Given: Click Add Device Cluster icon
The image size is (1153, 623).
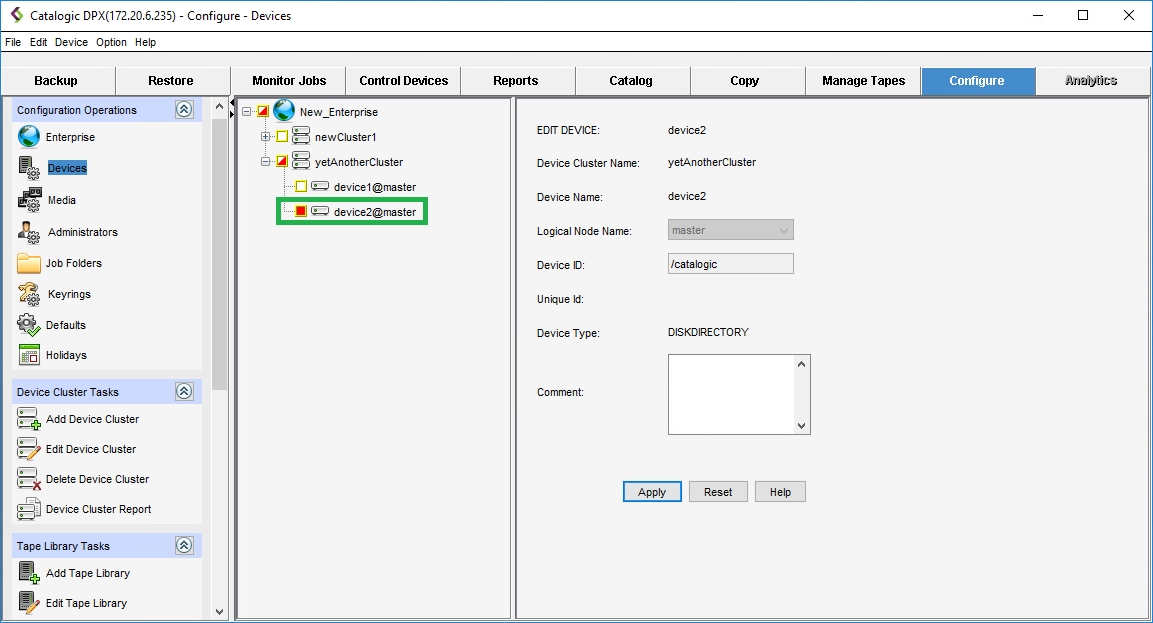Looking at the screenshot, I should tap(29, 419).
